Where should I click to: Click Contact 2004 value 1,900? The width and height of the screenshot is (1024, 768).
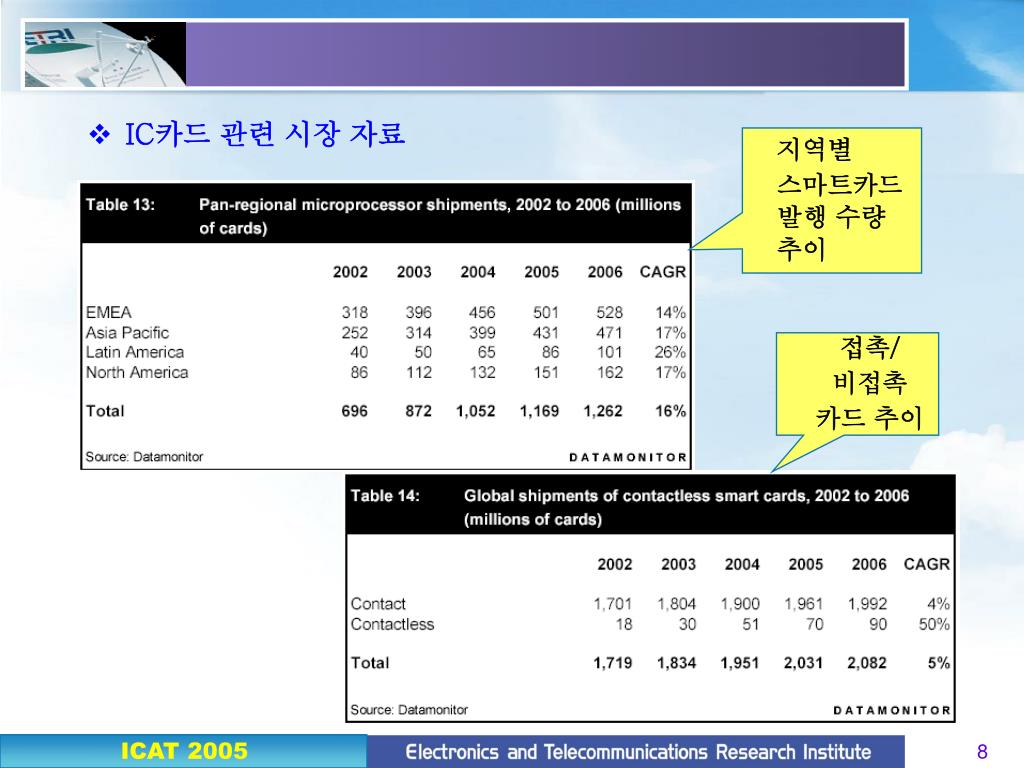point(740,603)
